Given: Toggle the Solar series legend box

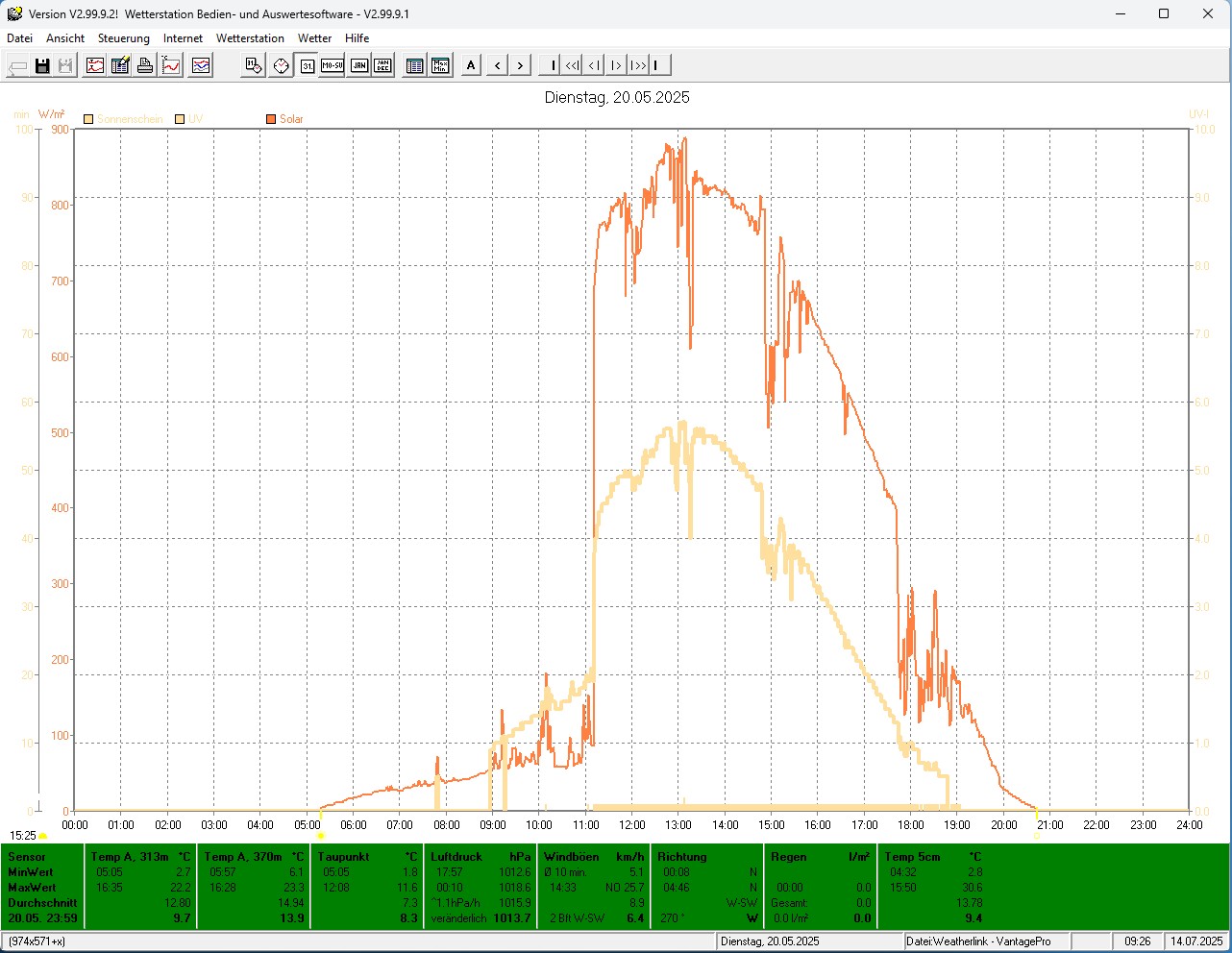Looking at the screenshot, I should (x=271, y=119).
